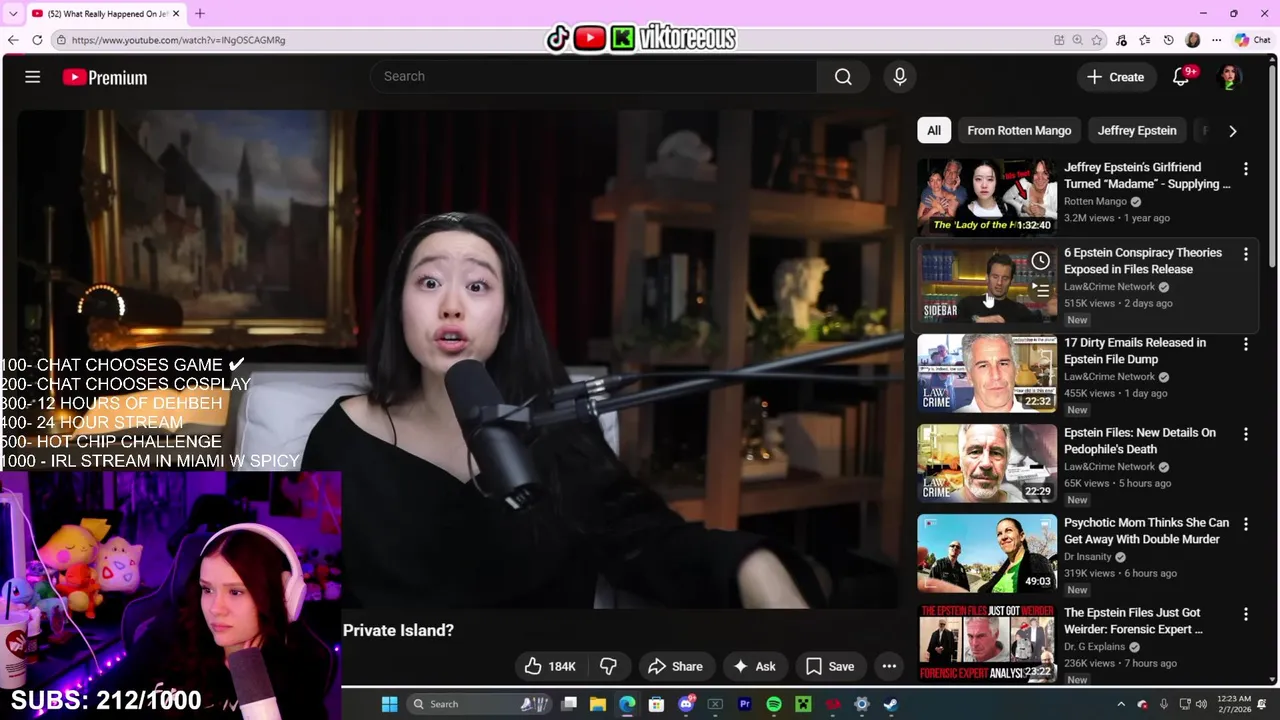Open the browser zoom magnifier icon
This screenshot has height=720, width=1280.
(x=1077, y=40)
